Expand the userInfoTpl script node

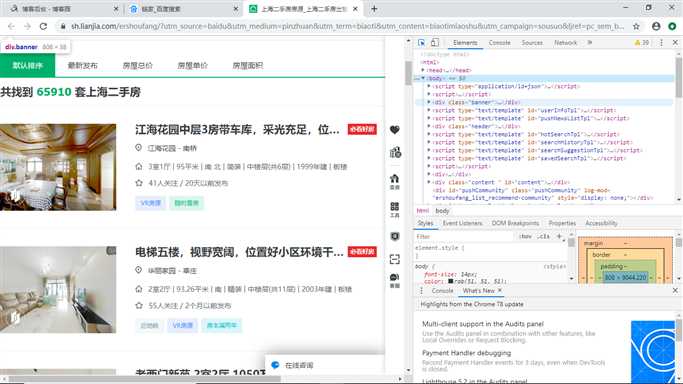[429, 110]
